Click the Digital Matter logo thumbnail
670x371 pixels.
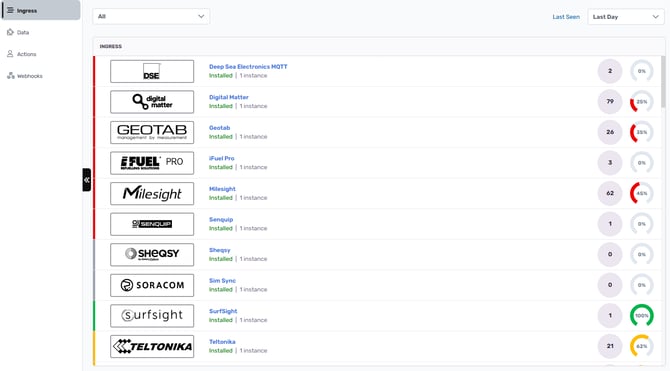pos(152,102)
